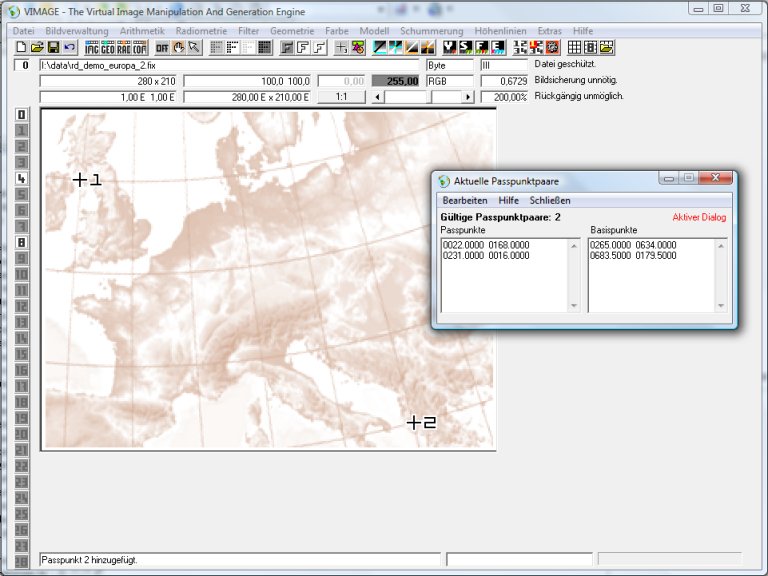The image size is (768, 576).
Task: Click the undo arrow toolbar icon
Action: click(69, 47)
